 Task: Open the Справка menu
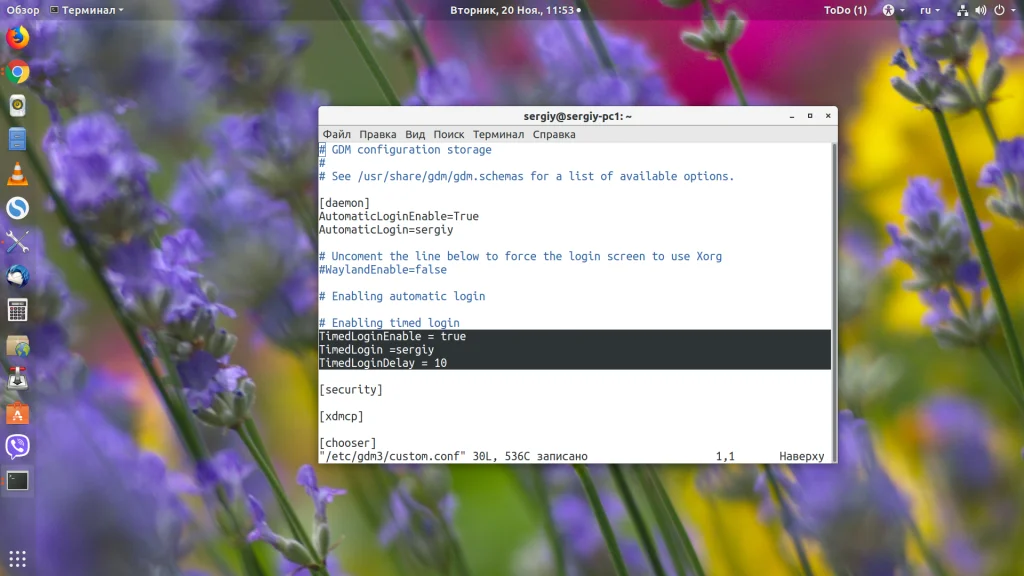(x=554, y=134)
